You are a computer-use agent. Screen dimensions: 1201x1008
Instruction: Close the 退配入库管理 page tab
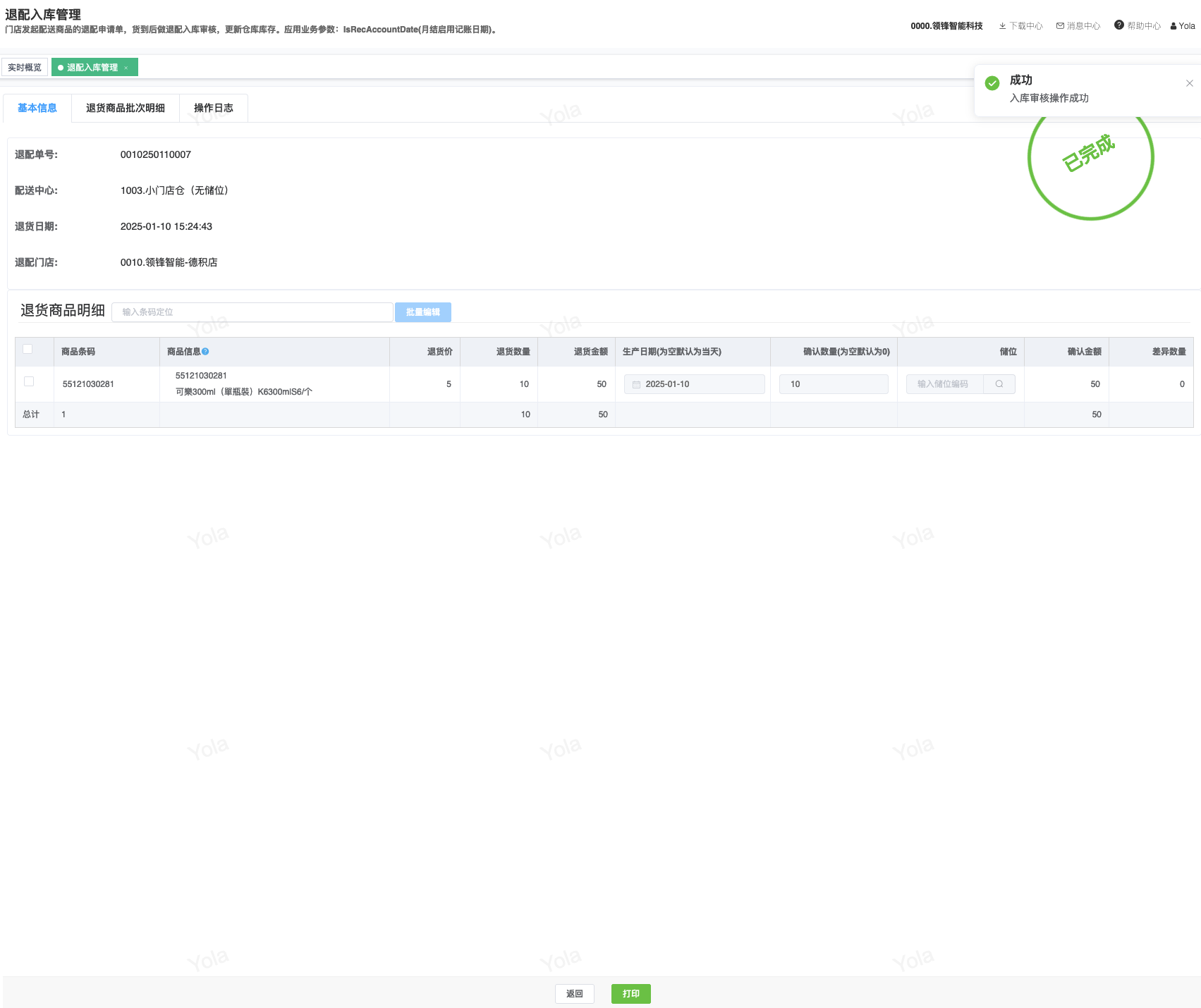(x=126, y=68)
